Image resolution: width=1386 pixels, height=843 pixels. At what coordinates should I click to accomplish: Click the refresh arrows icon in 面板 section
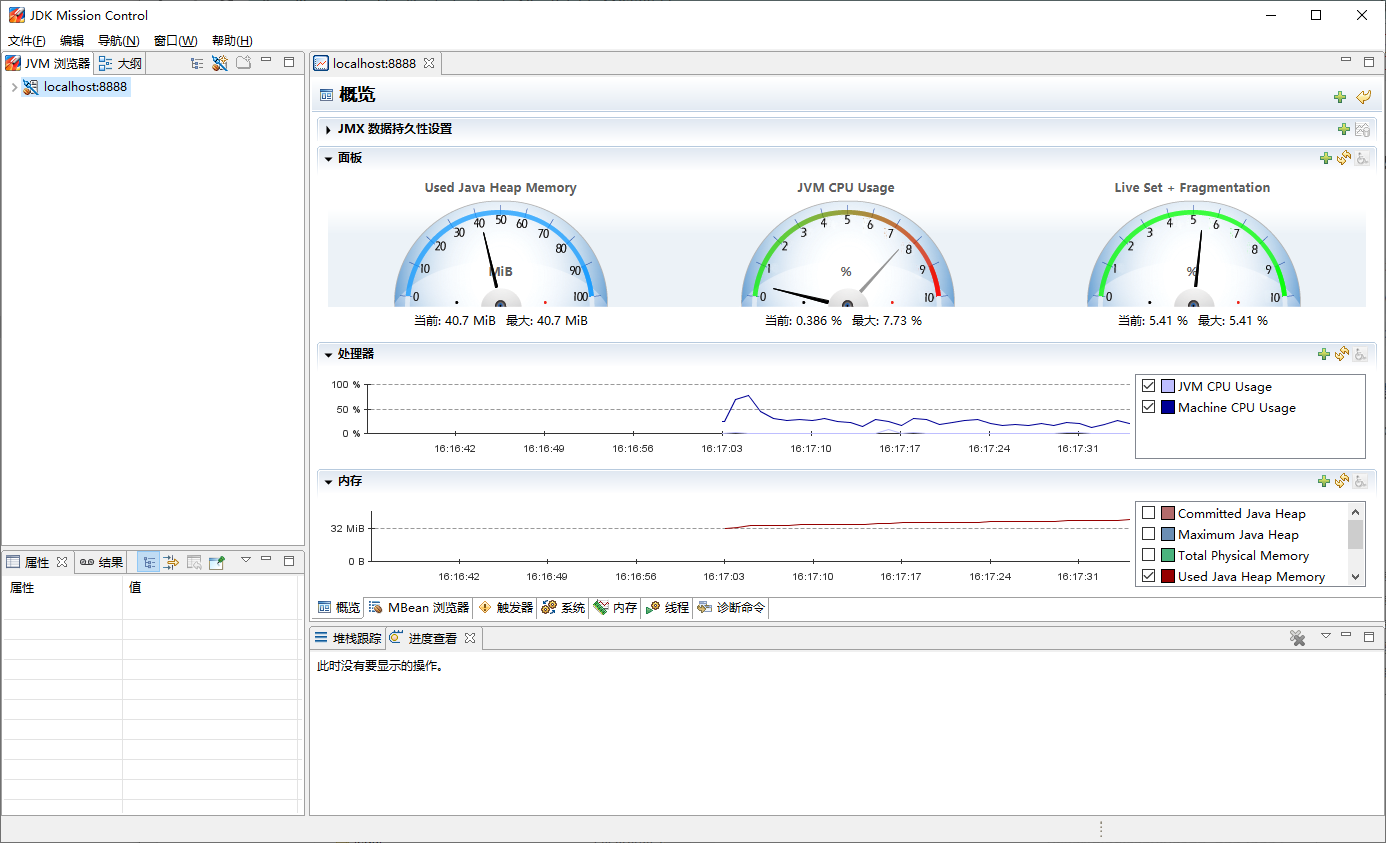1344,158
